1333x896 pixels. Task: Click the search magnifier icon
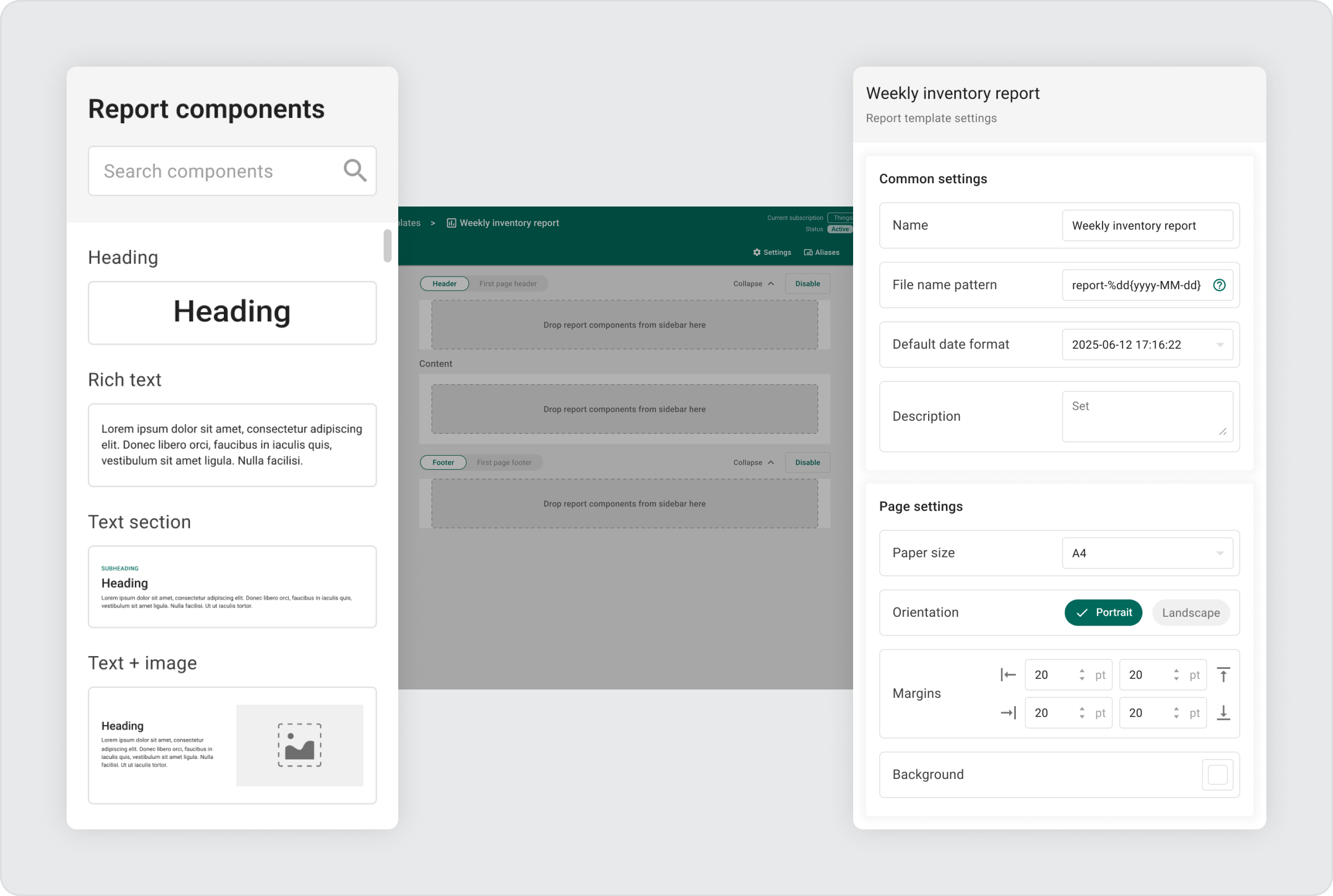(x=354, y=170)
